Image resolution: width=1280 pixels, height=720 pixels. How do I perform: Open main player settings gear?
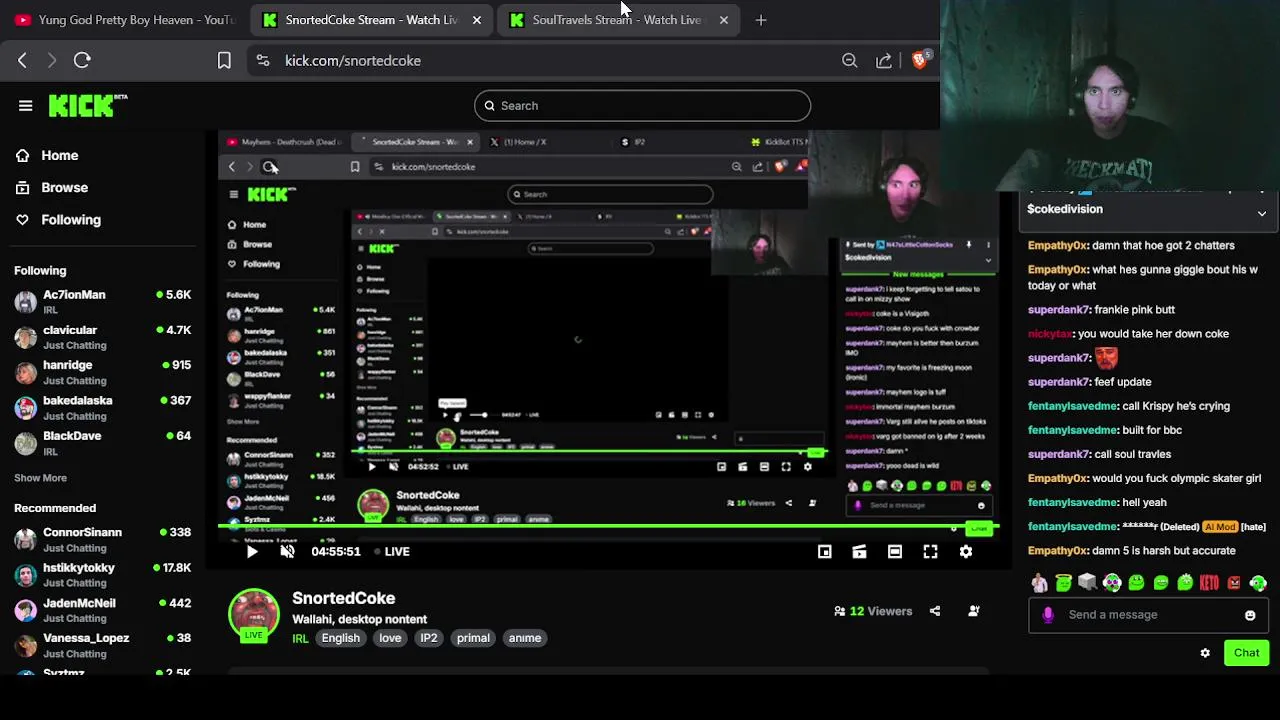[966, 551]
